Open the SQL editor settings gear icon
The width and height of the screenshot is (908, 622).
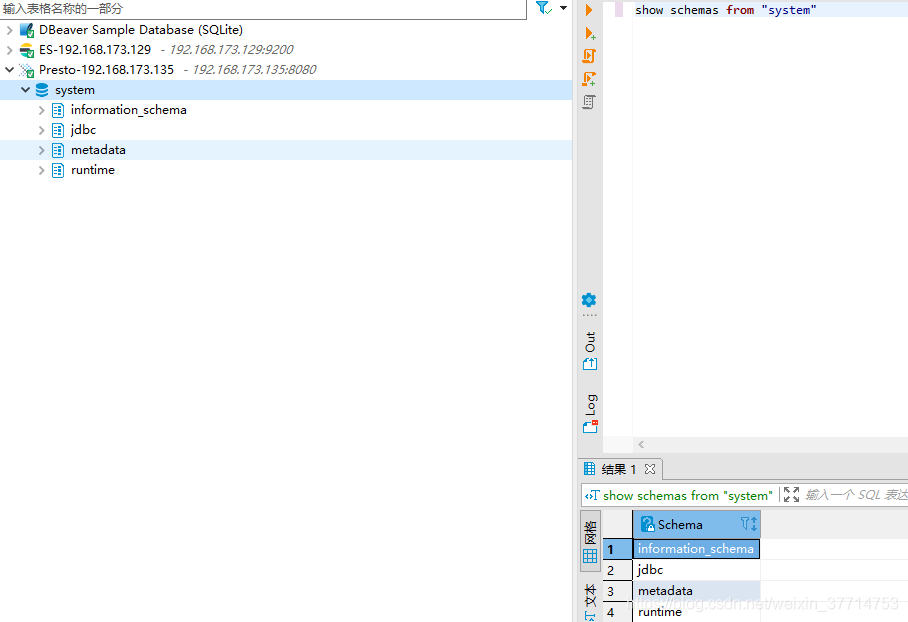(589, 300)
